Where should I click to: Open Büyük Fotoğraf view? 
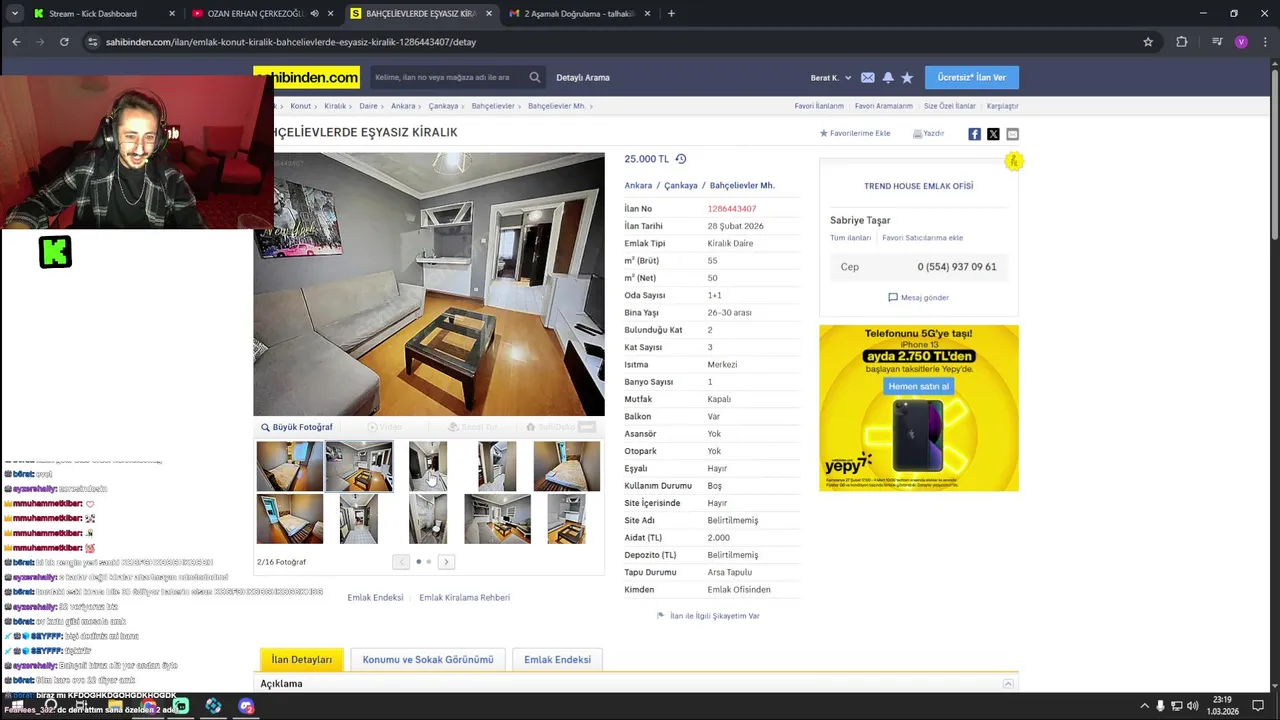[x=297, y=427]
